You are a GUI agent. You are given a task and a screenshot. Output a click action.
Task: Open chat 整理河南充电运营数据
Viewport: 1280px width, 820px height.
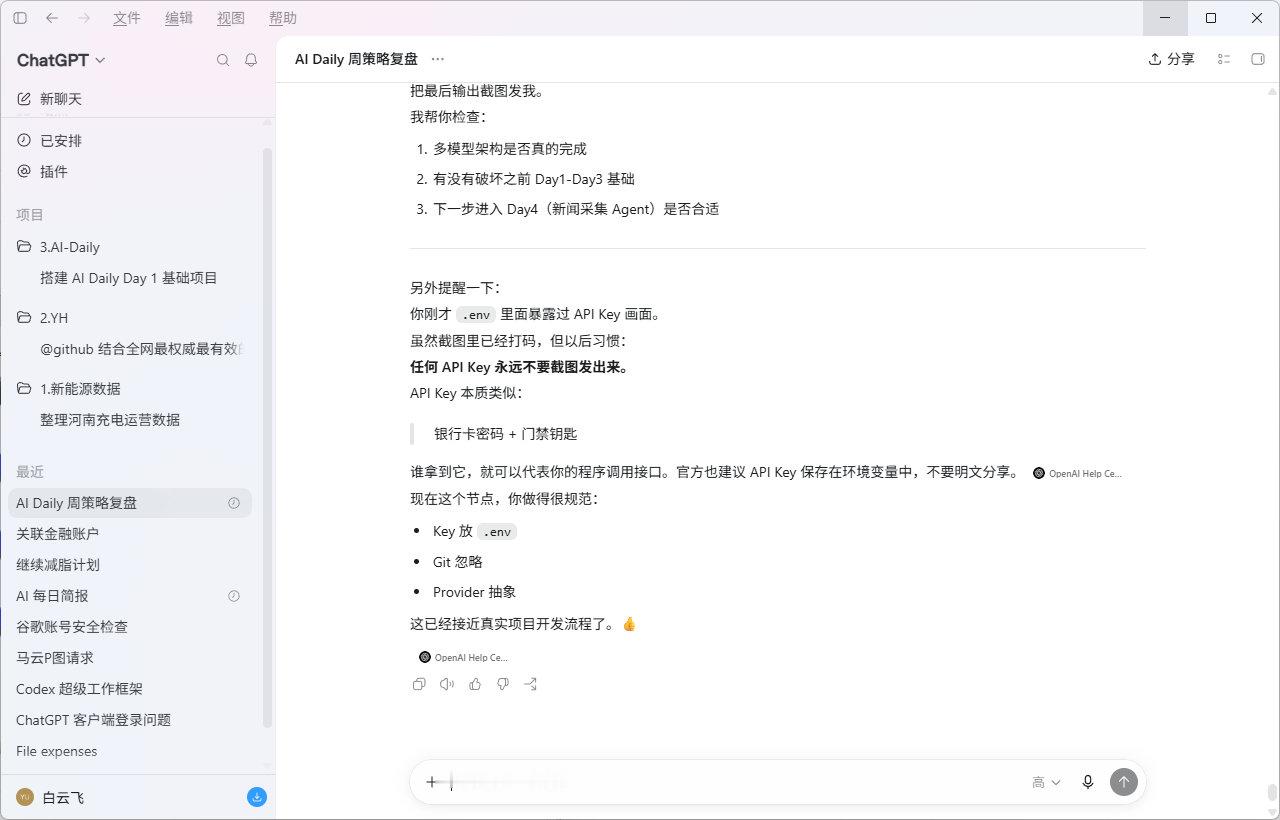pyautogui.click(x=130, y=420)
